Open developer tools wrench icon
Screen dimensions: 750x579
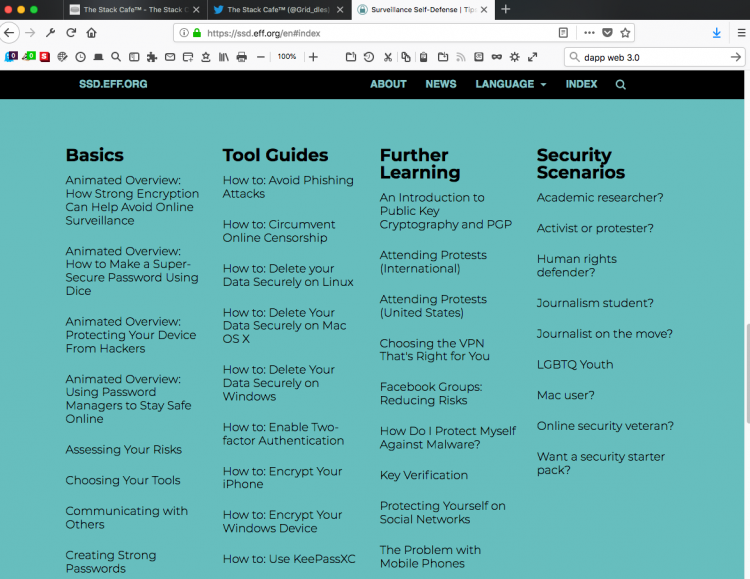(x=50, y=33)
